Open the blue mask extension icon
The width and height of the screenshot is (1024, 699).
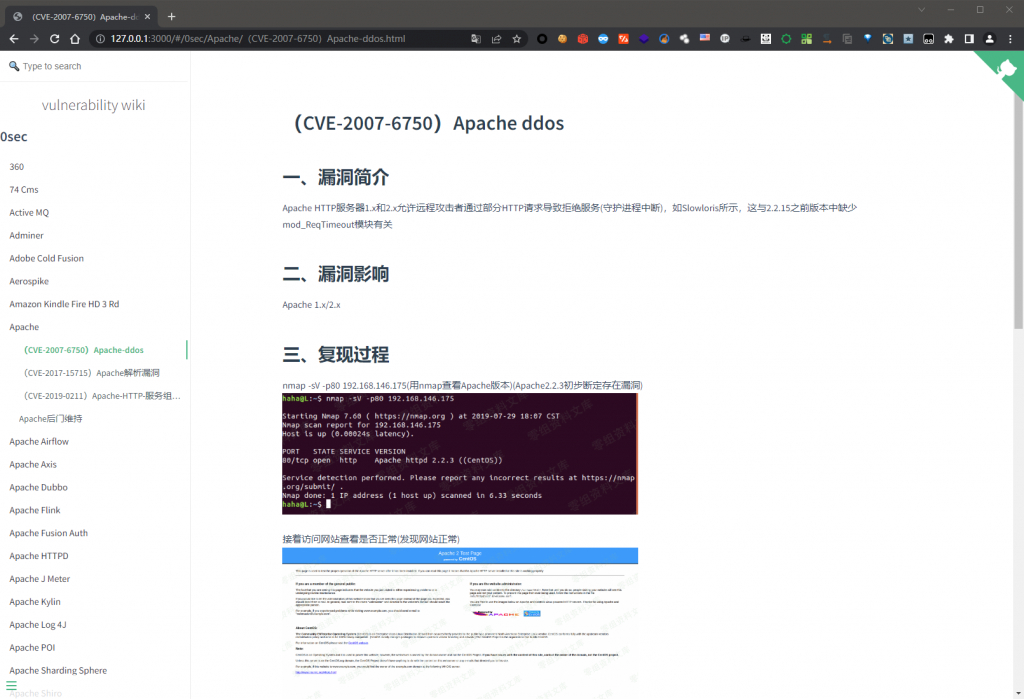point(603,39)
